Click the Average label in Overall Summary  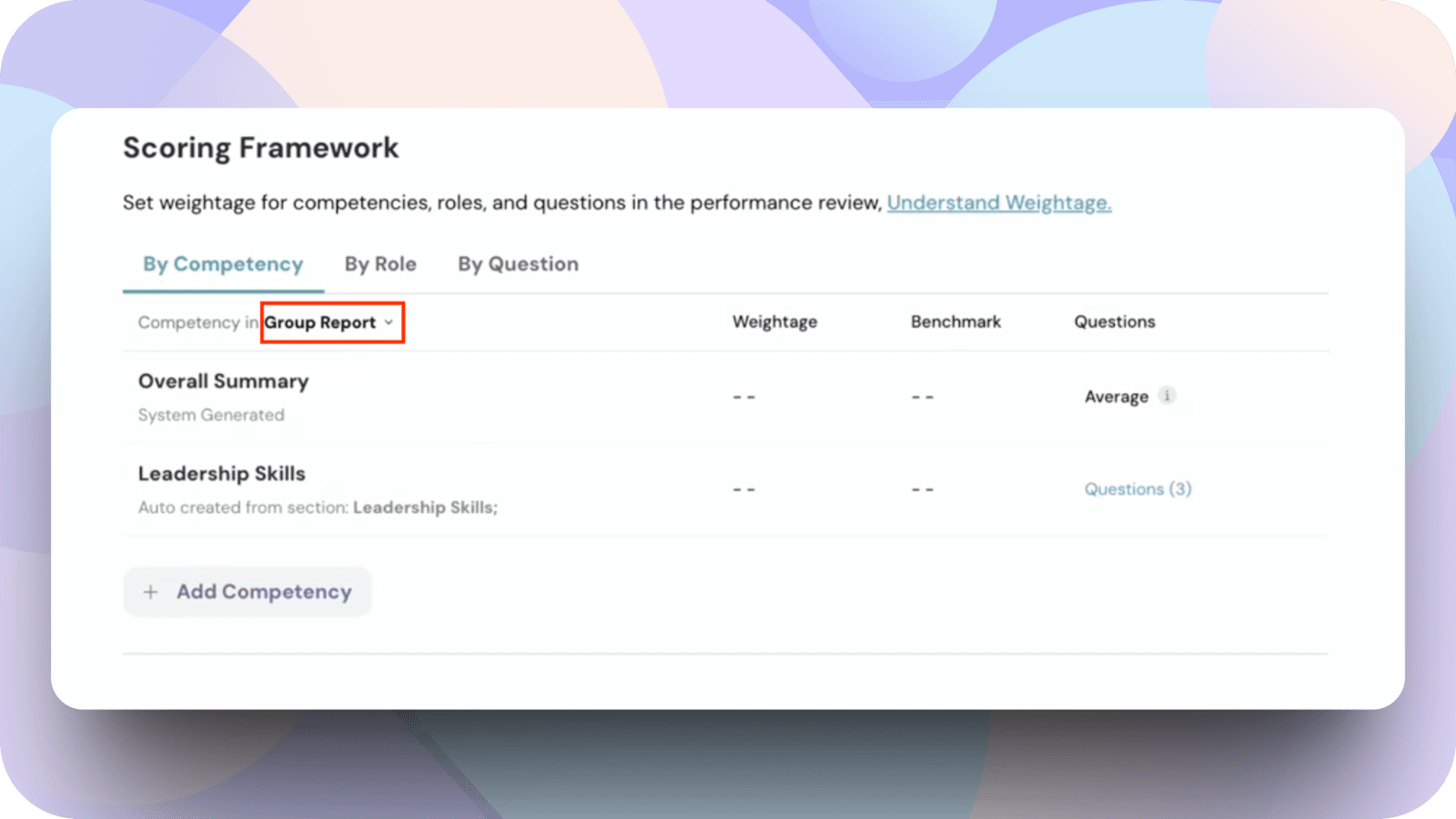(x=1116, y=397)
